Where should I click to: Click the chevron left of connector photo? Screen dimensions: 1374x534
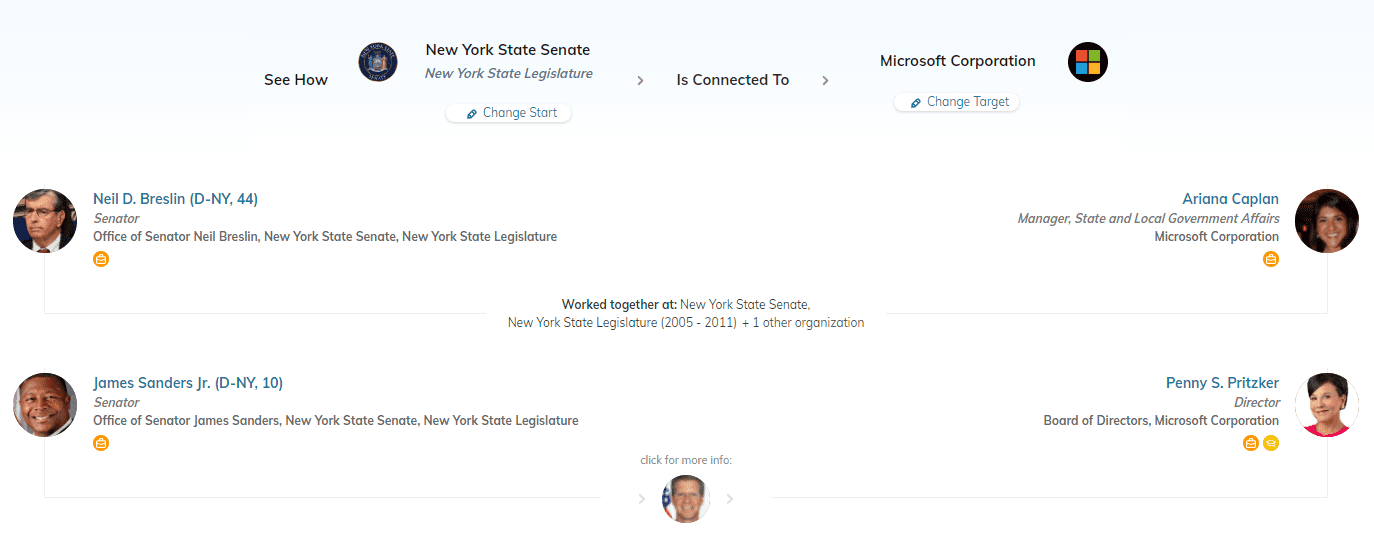[642, 499]
